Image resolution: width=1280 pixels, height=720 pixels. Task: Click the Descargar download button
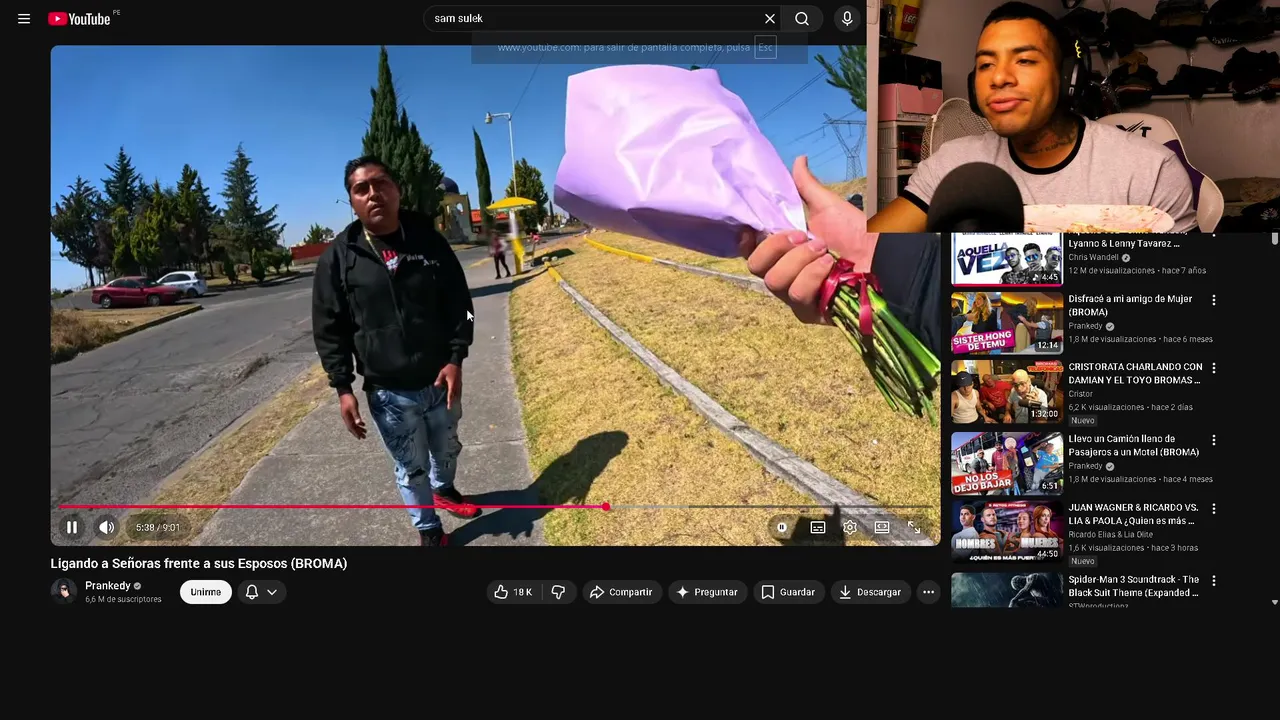pos(870,592)
